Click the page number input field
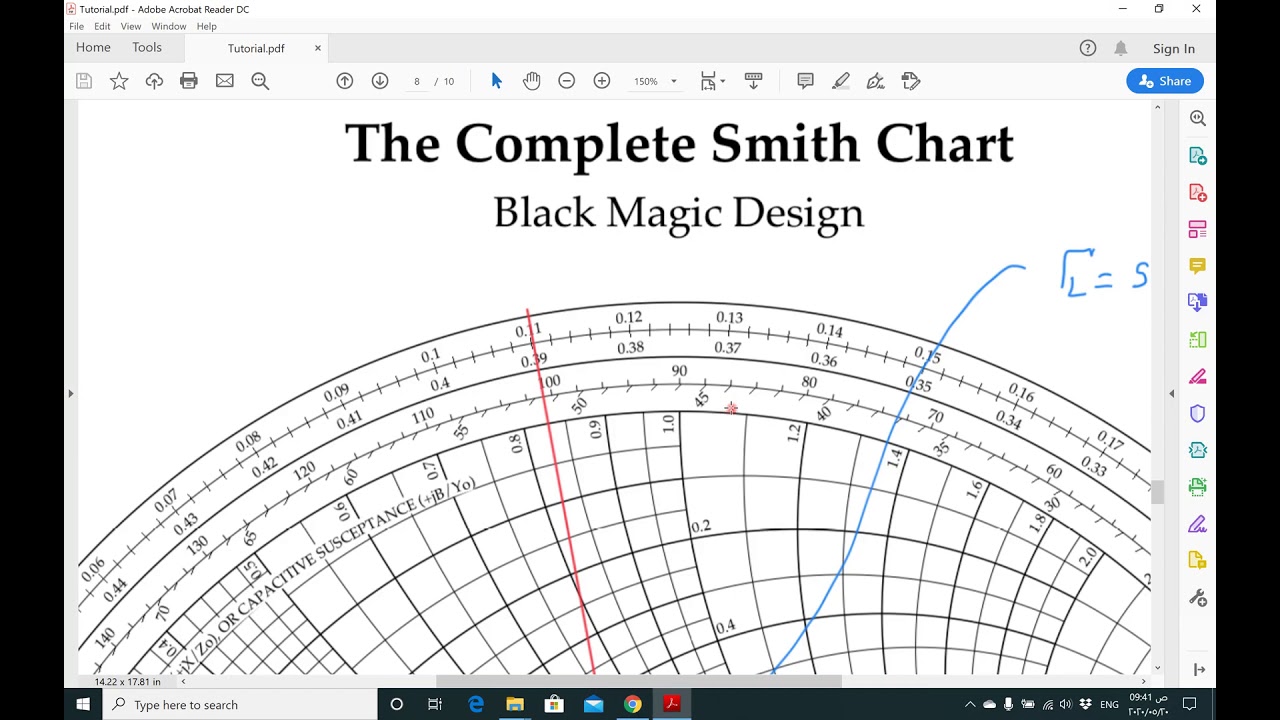The width and height of the screenshot is (1280, 720). [x=416, y=81]
